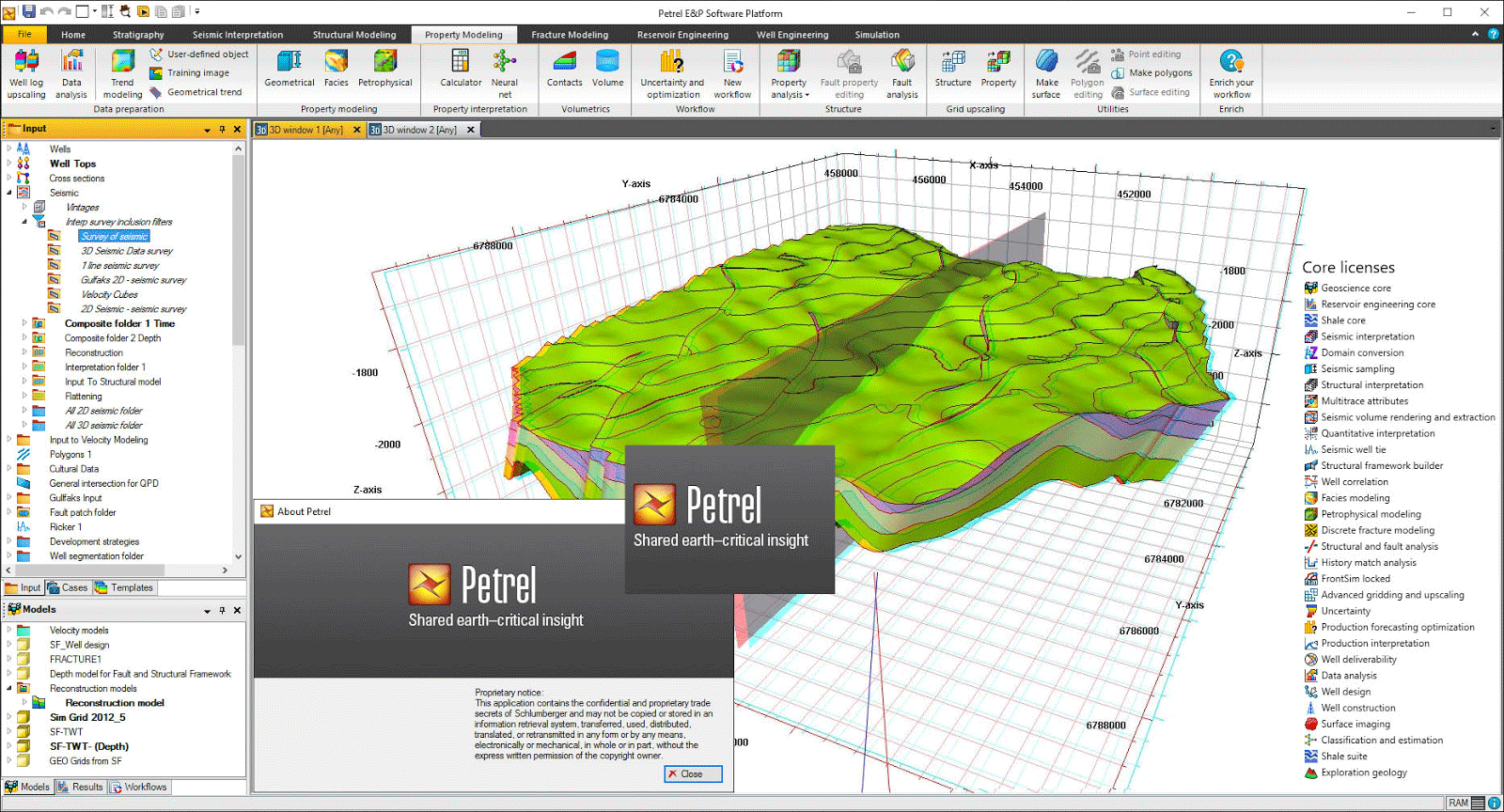Click the Save icon in quick access toolbar
Screen dimensions: 1504x812
tap(28, 11)
